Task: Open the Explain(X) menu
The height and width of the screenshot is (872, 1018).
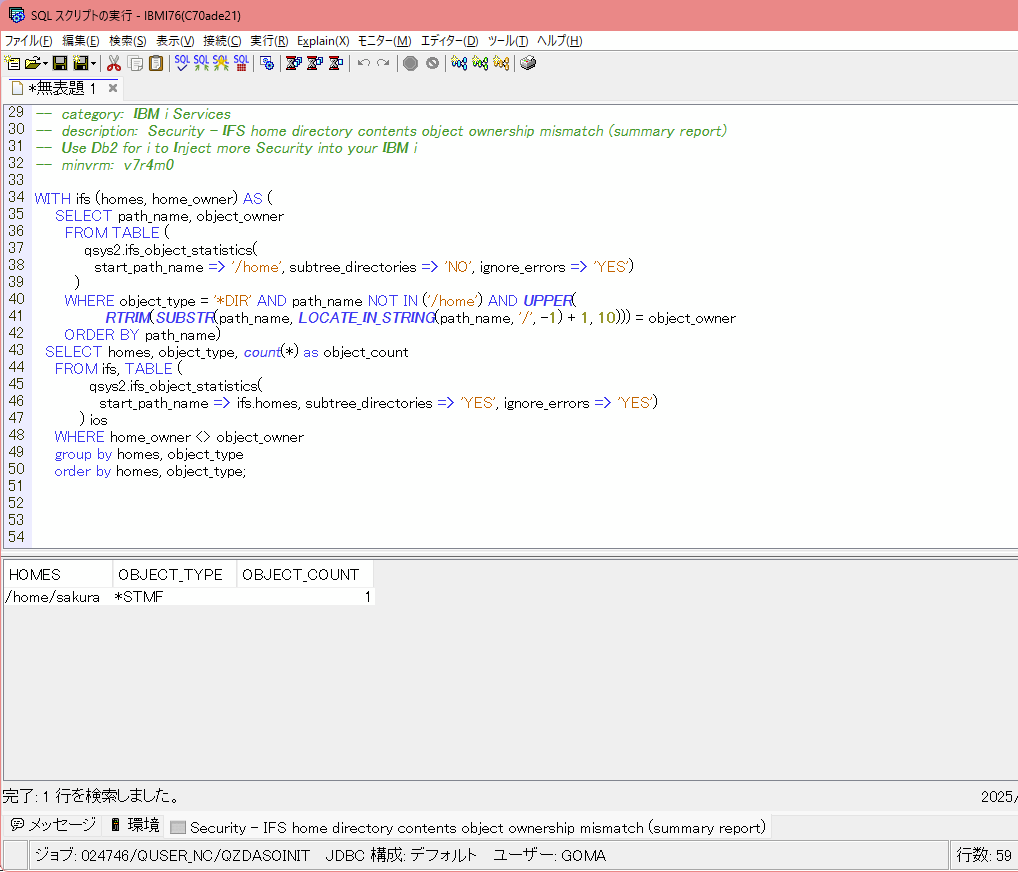Action: coord(323,41)
